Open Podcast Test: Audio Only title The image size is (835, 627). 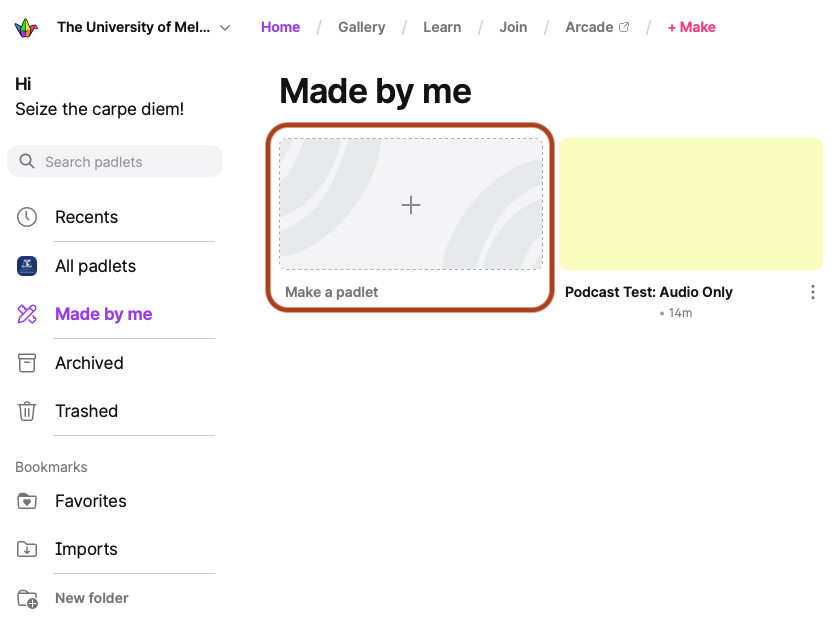pos(649,292)
